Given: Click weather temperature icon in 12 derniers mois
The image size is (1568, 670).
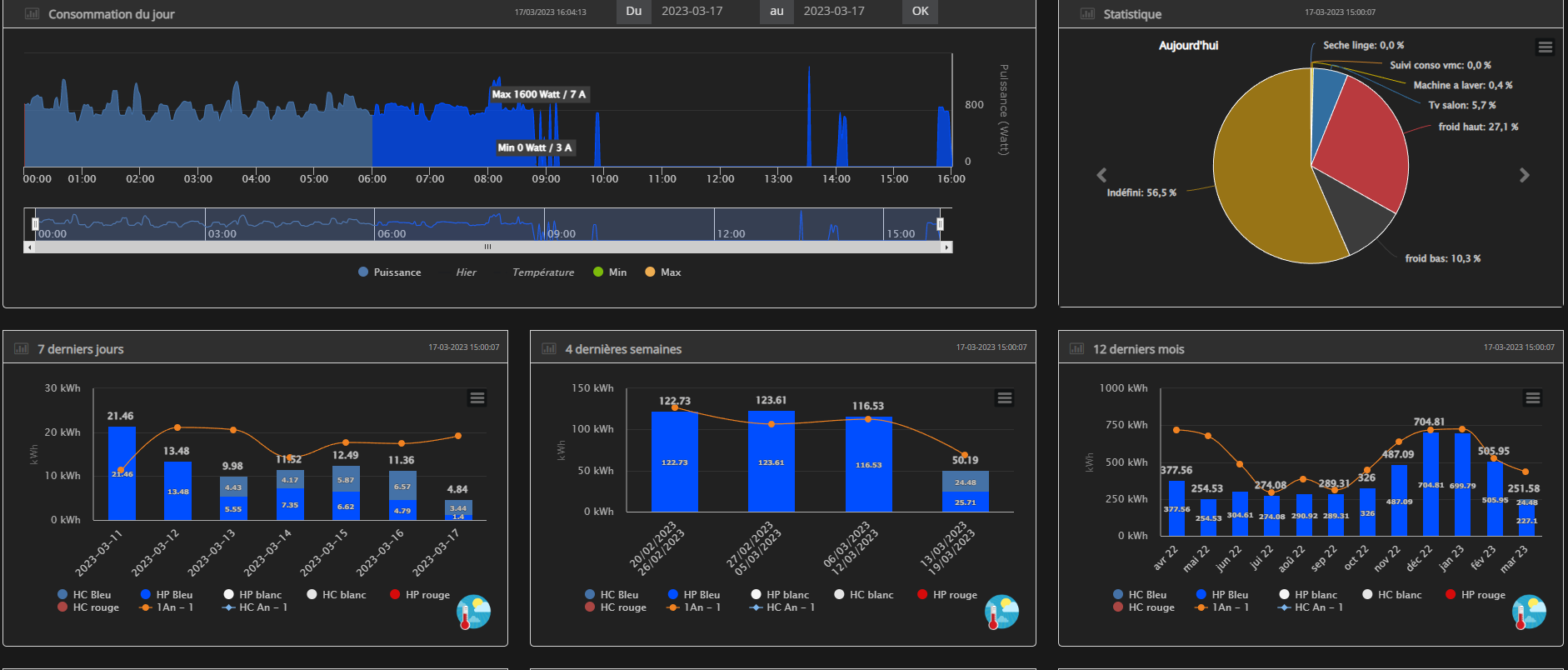Looking at the screenshot, I should pyautogui.click(x=1529, y=612).
